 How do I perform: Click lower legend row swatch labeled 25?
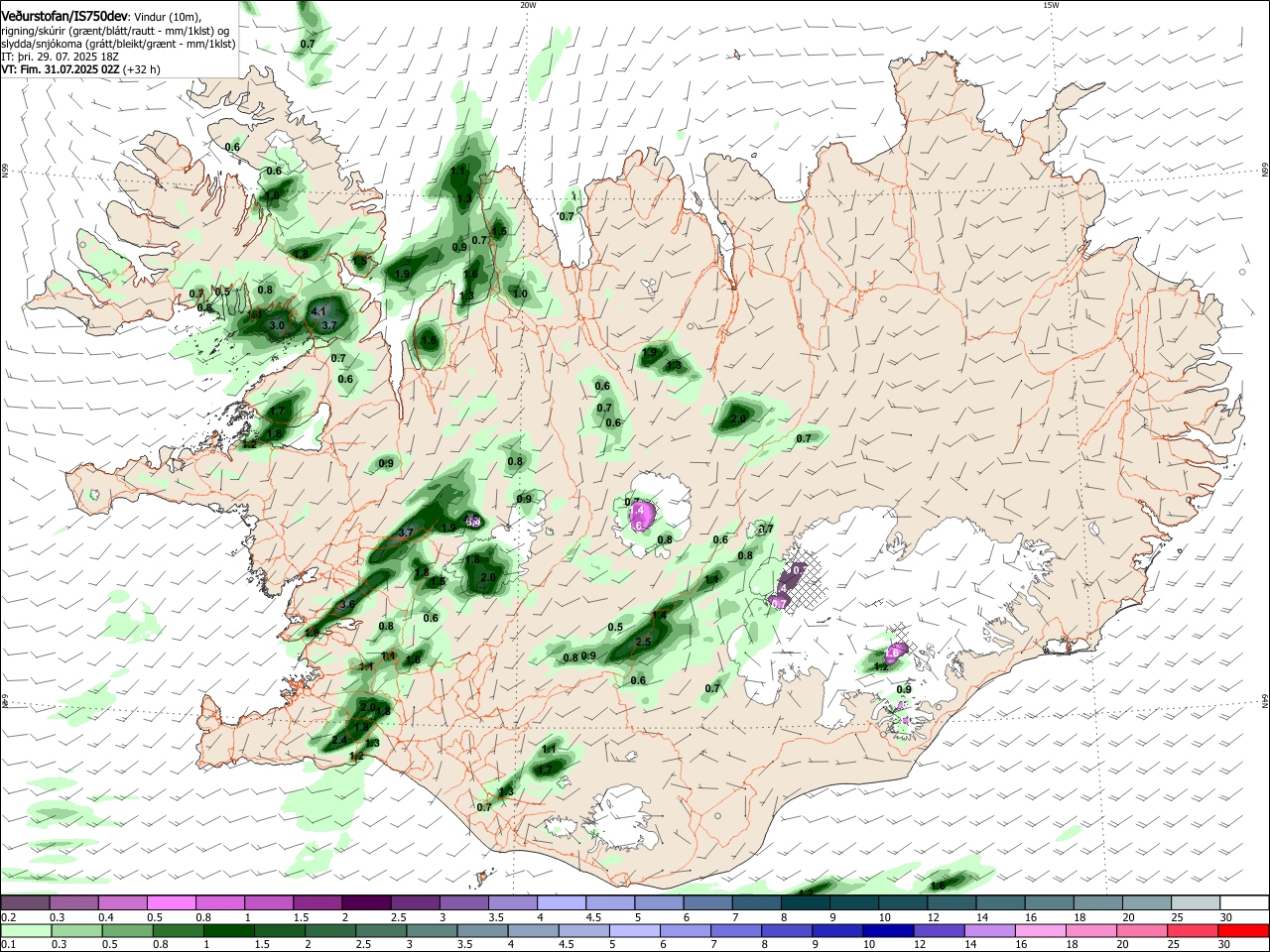click(x=1192, y=931)
